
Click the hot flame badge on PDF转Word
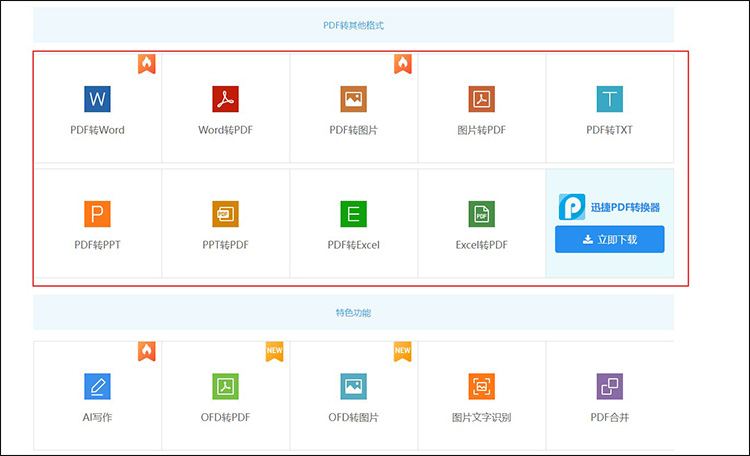pyautogui.click(x=147, y=64)
